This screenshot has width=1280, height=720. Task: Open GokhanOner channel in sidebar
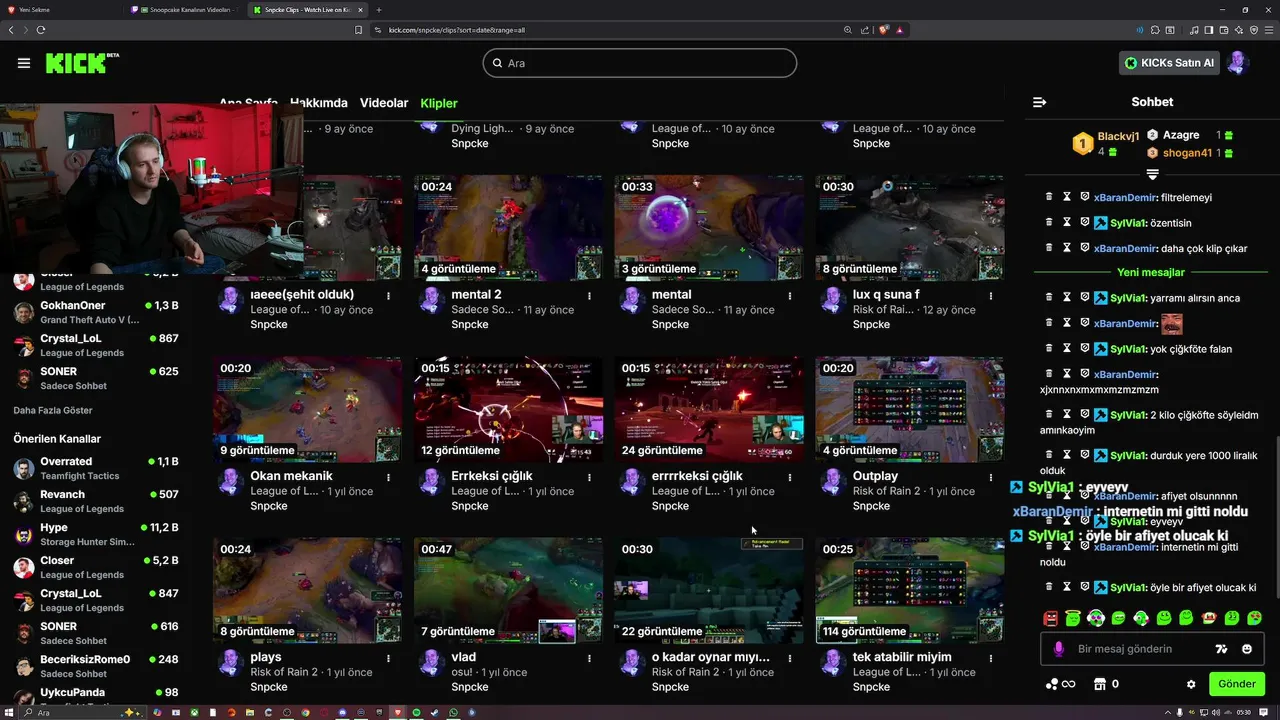(x=95, y=312)
